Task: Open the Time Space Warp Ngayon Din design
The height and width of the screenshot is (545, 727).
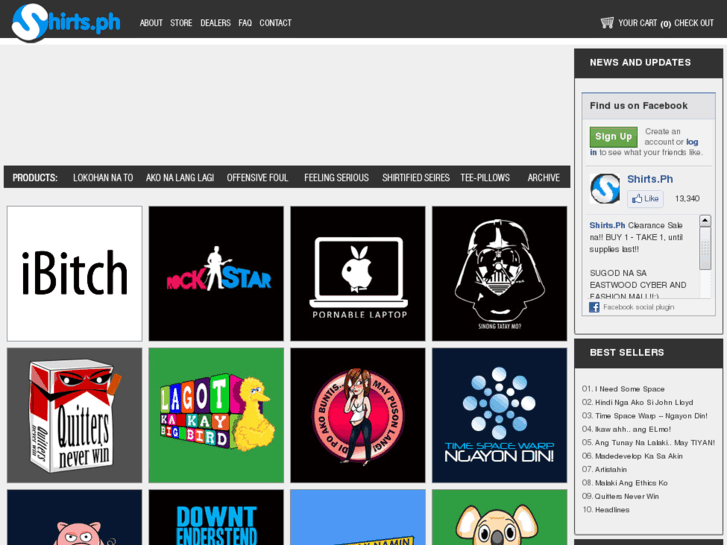Action: pyautogui.click(x=499, y=415)
